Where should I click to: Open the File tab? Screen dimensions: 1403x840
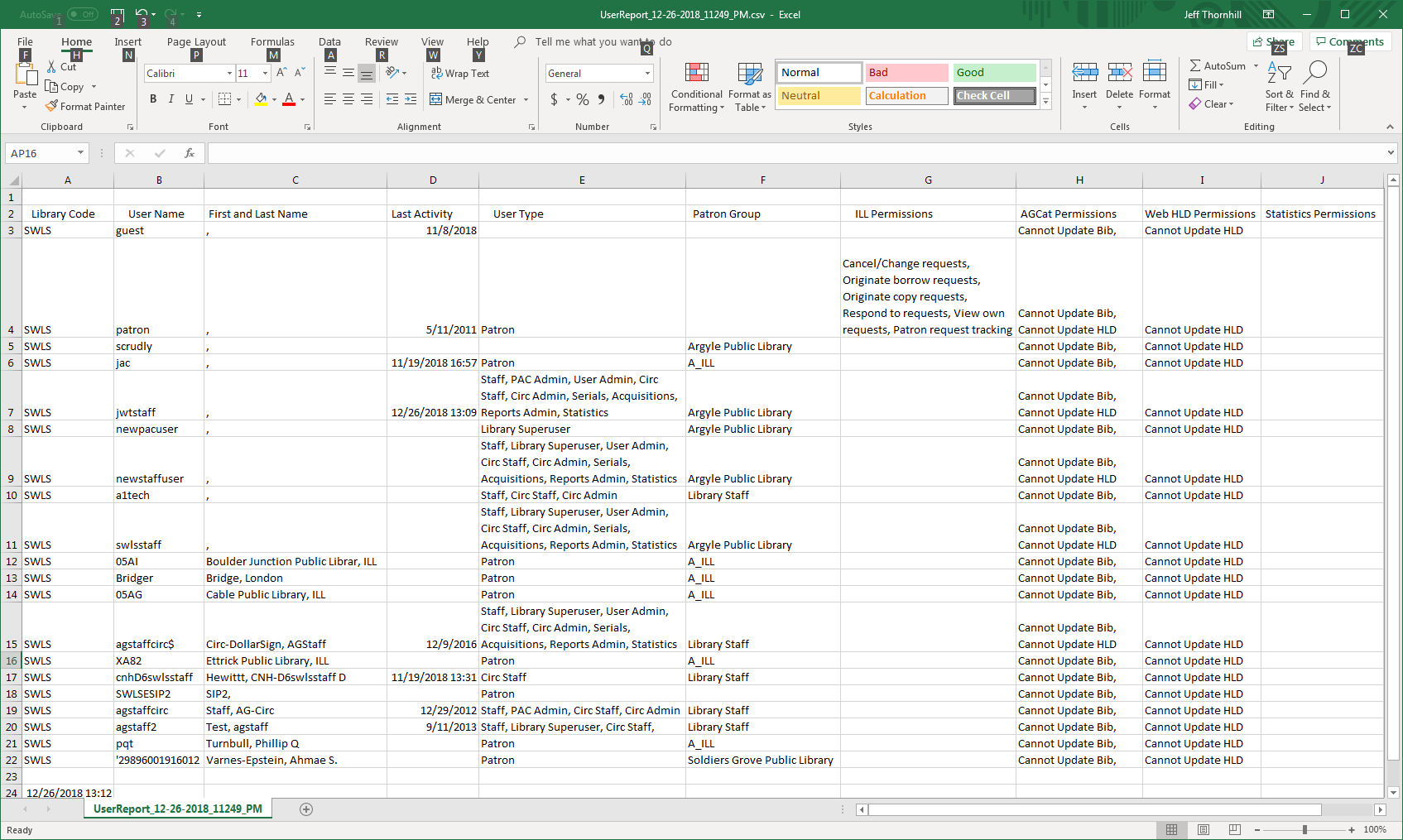pos(25,42)
